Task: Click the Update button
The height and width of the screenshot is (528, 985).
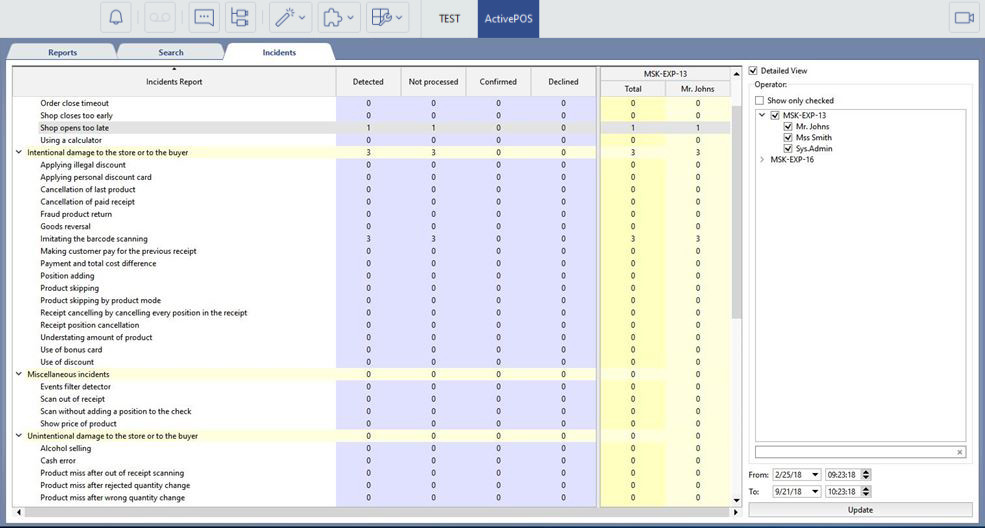Action: pos(860,510)
